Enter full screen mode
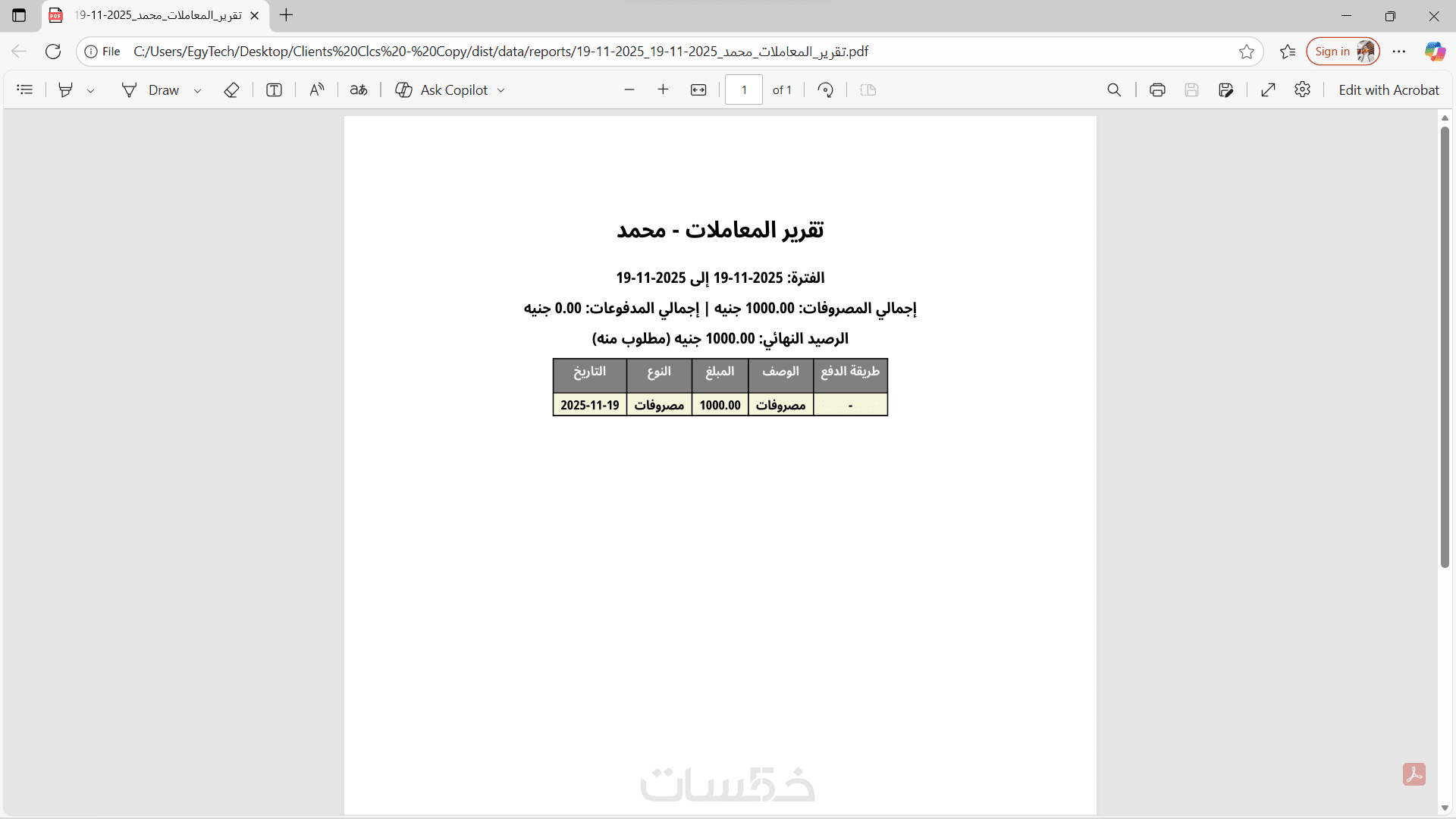The height and width of the screenshot is (819, 1456). click(x=1268, y=90)
